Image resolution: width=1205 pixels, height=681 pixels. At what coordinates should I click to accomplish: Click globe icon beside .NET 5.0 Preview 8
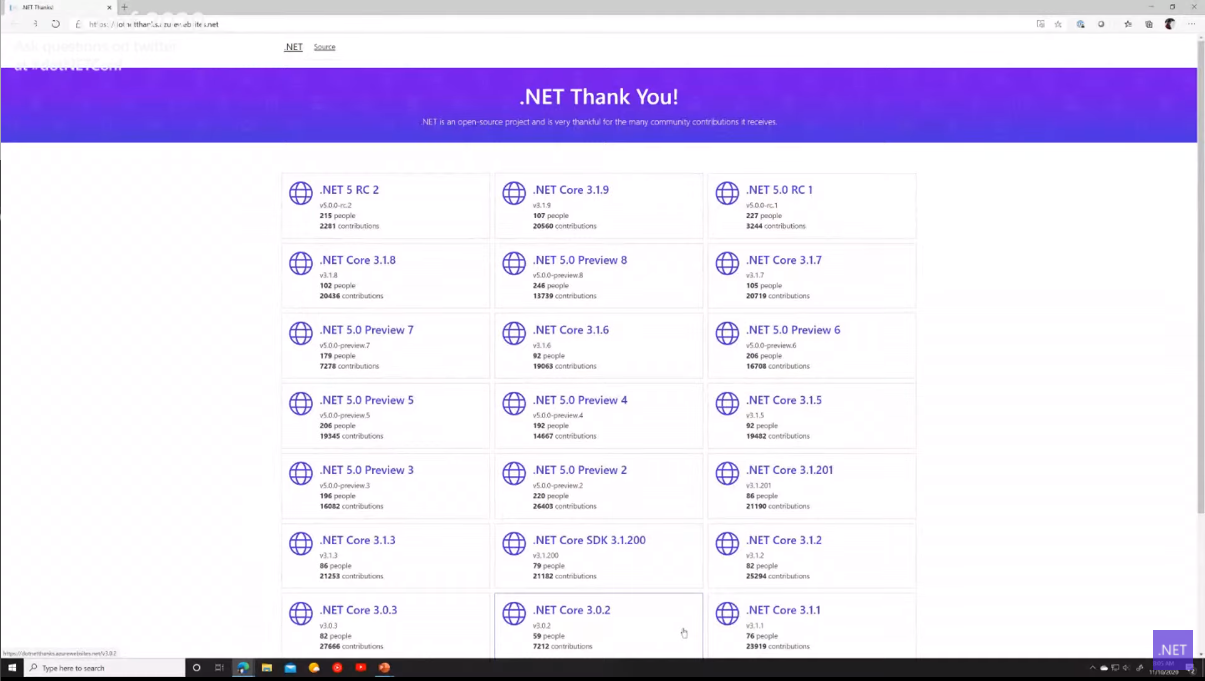pyautogui.click(x=514, y=263)
